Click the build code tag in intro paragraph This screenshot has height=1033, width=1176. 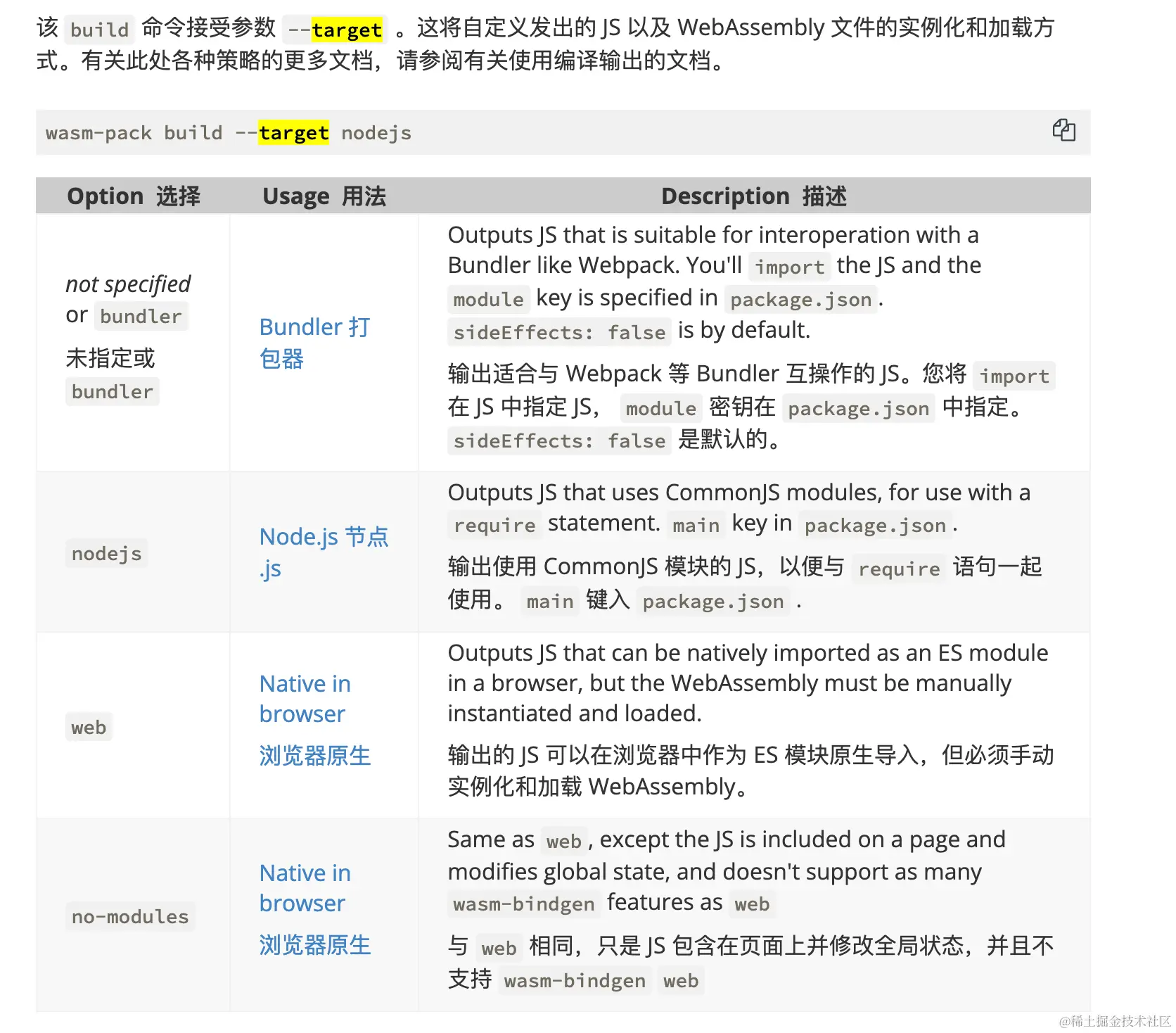click(100, 30)
